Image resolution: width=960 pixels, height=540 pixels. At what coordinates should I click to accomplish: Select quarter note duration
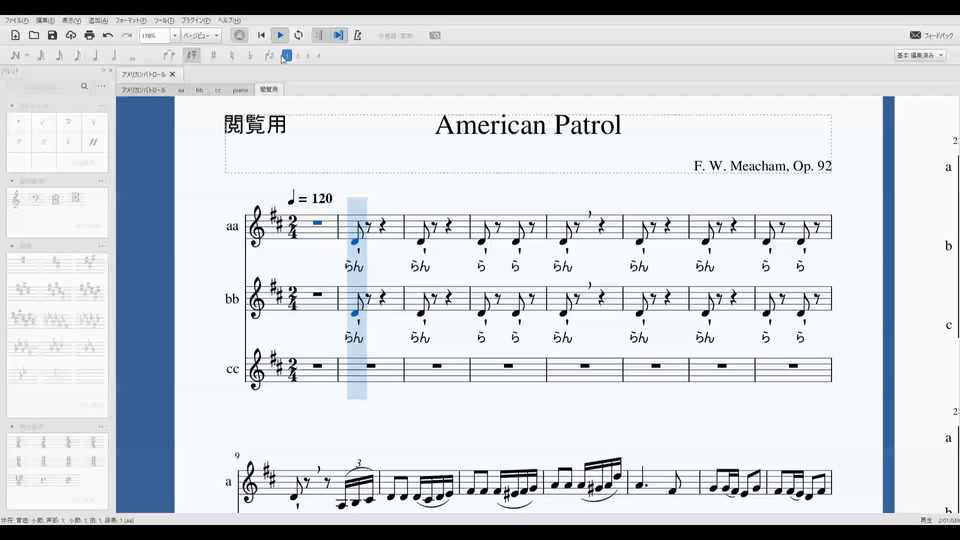tap(96, 56)
